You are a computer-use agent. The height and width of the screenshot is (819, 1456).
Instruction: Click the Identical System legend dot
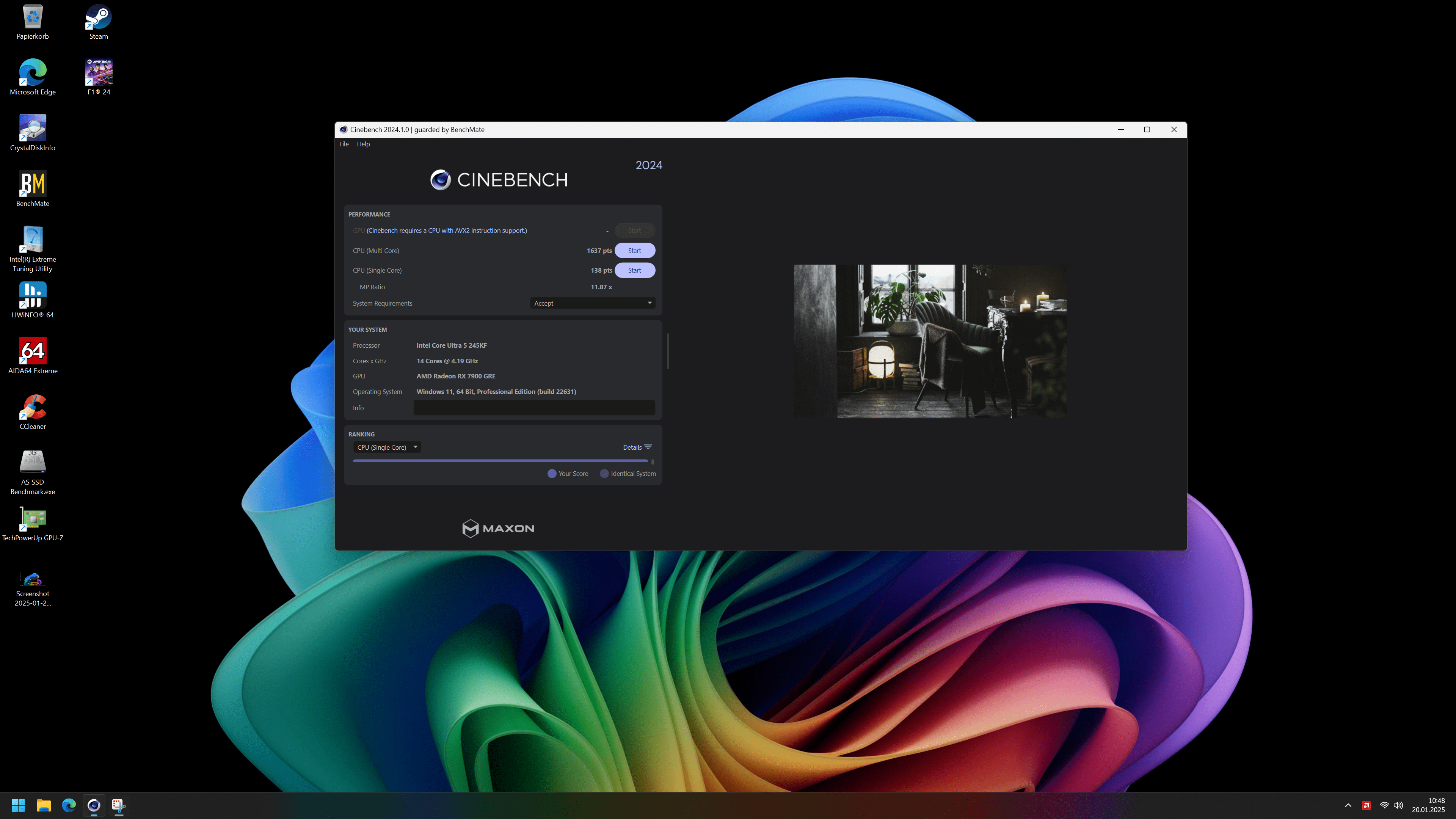[604, 474]
